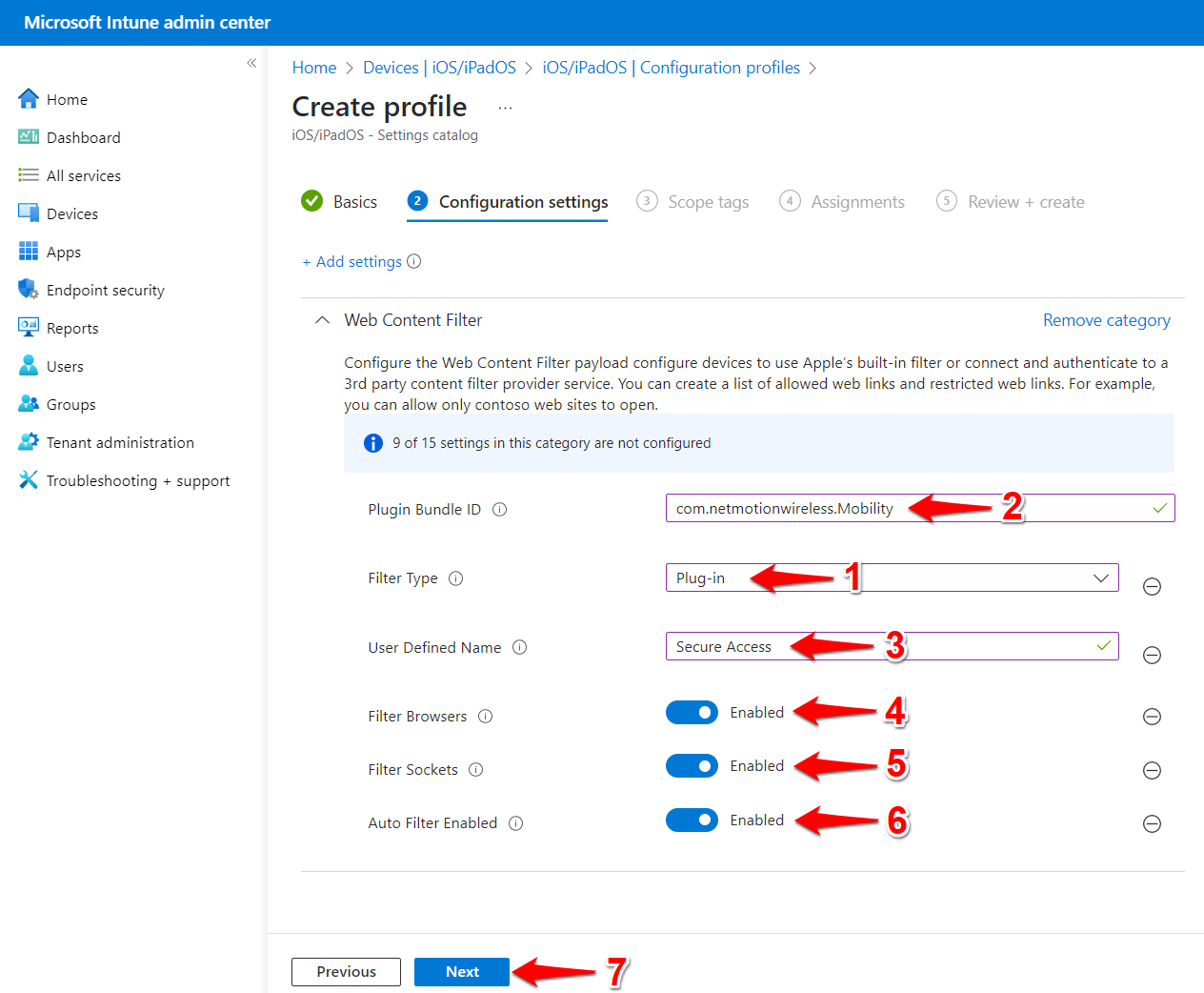Screen dimensions: 1204x993
Task: Click the User Defined Name field
Action: click(x=892, y=646)
